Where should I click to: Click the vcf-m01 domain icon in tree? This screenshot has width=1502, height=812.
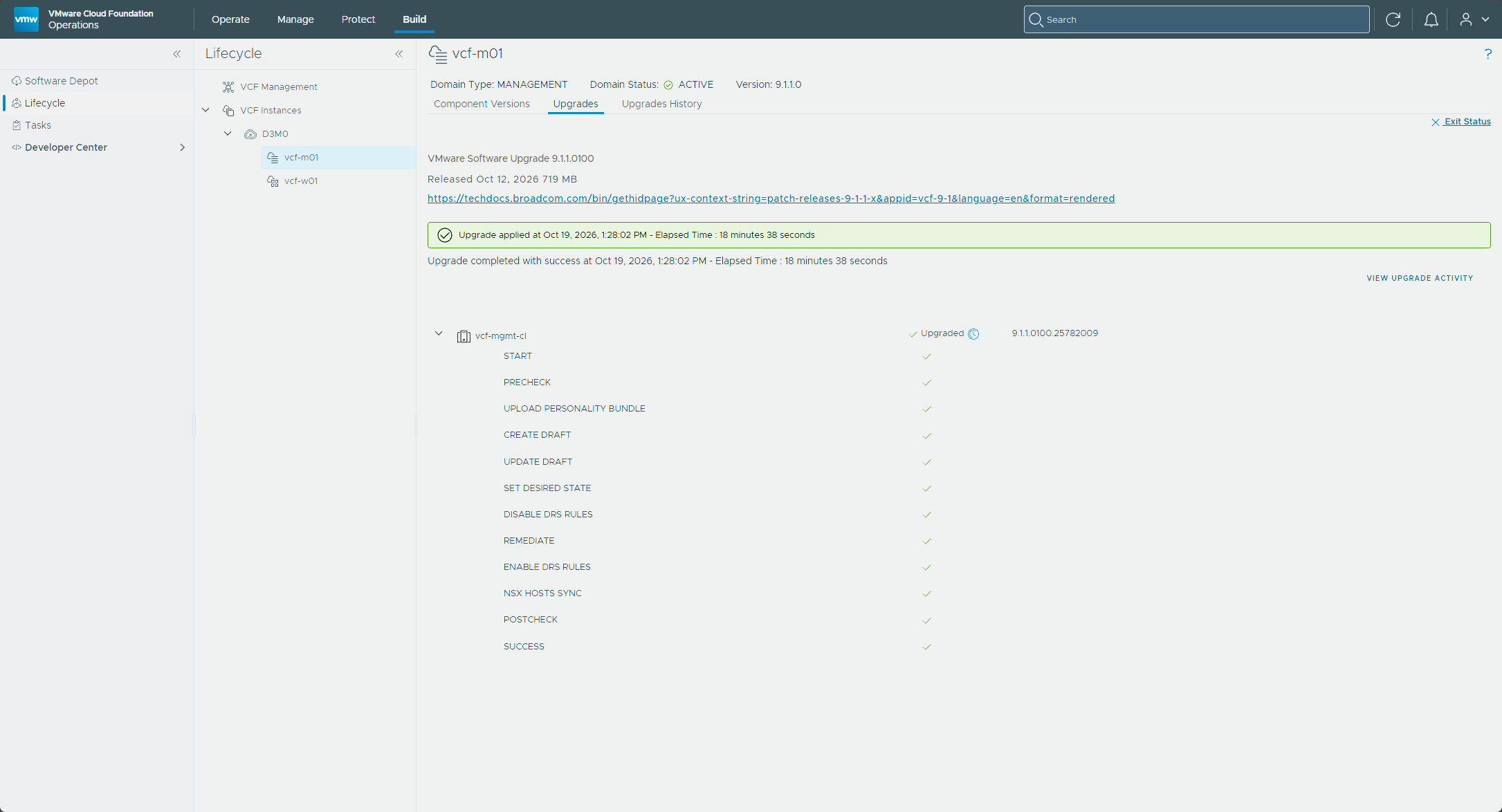[273, 158]
